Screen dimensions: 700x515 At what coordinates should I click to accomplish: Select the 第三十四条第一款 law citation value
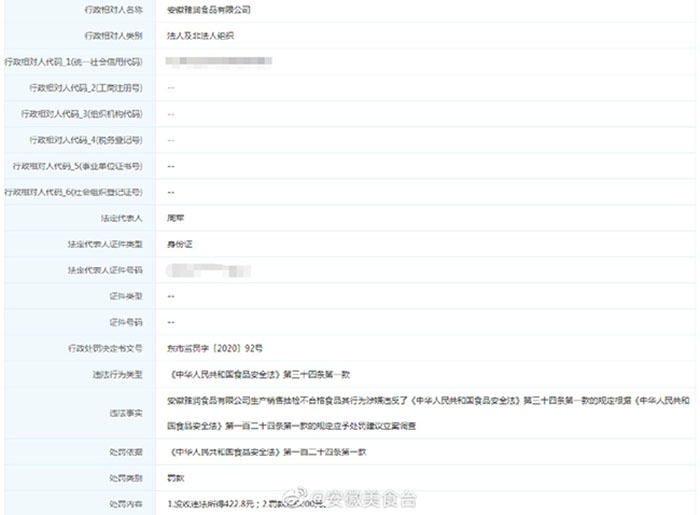pyautogui.click(x=258, y=374)
